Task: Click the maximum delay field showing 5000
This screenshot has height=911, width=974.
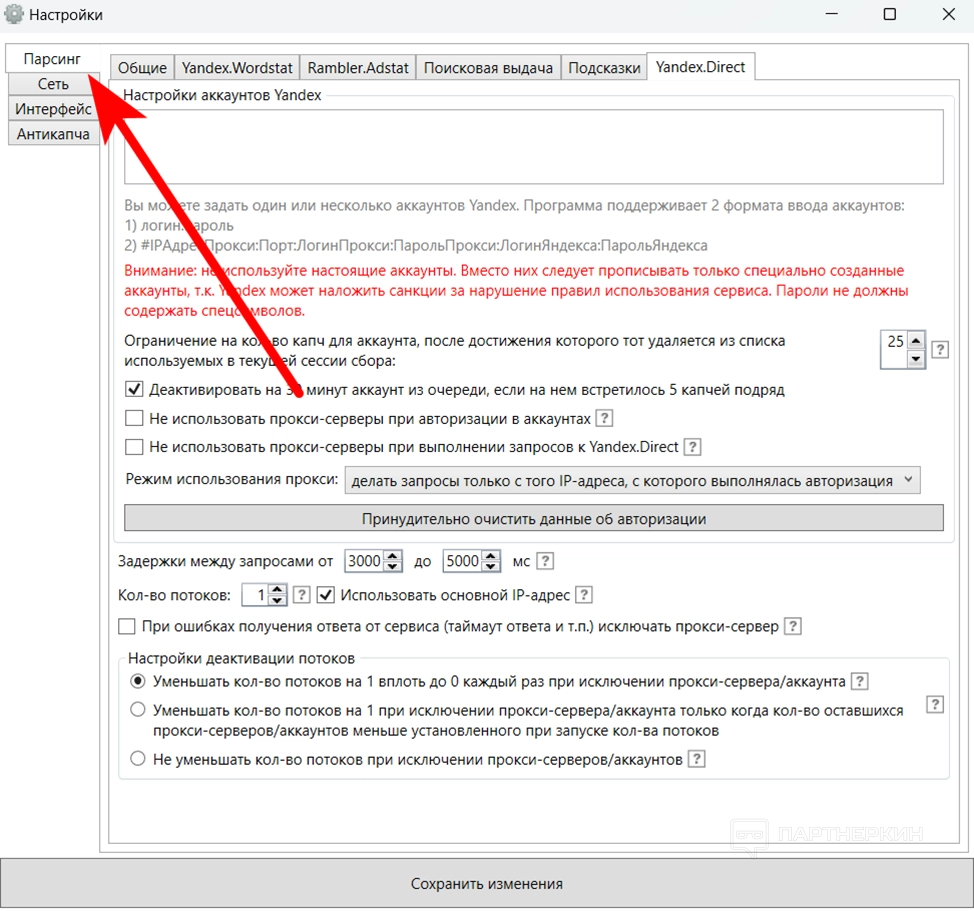Action: [462, 561]
